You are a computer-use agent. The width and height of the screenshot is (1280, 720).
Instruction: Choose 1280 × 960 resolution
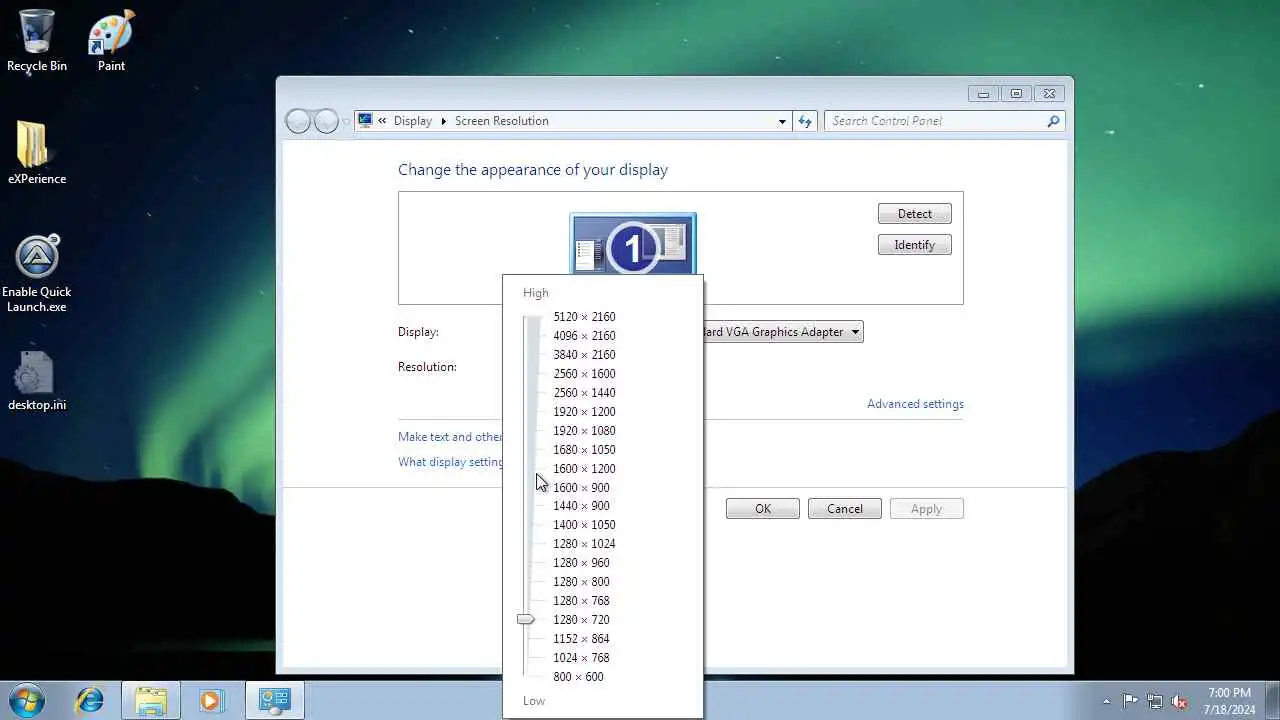pyautogui.click(x=581, y=563)
